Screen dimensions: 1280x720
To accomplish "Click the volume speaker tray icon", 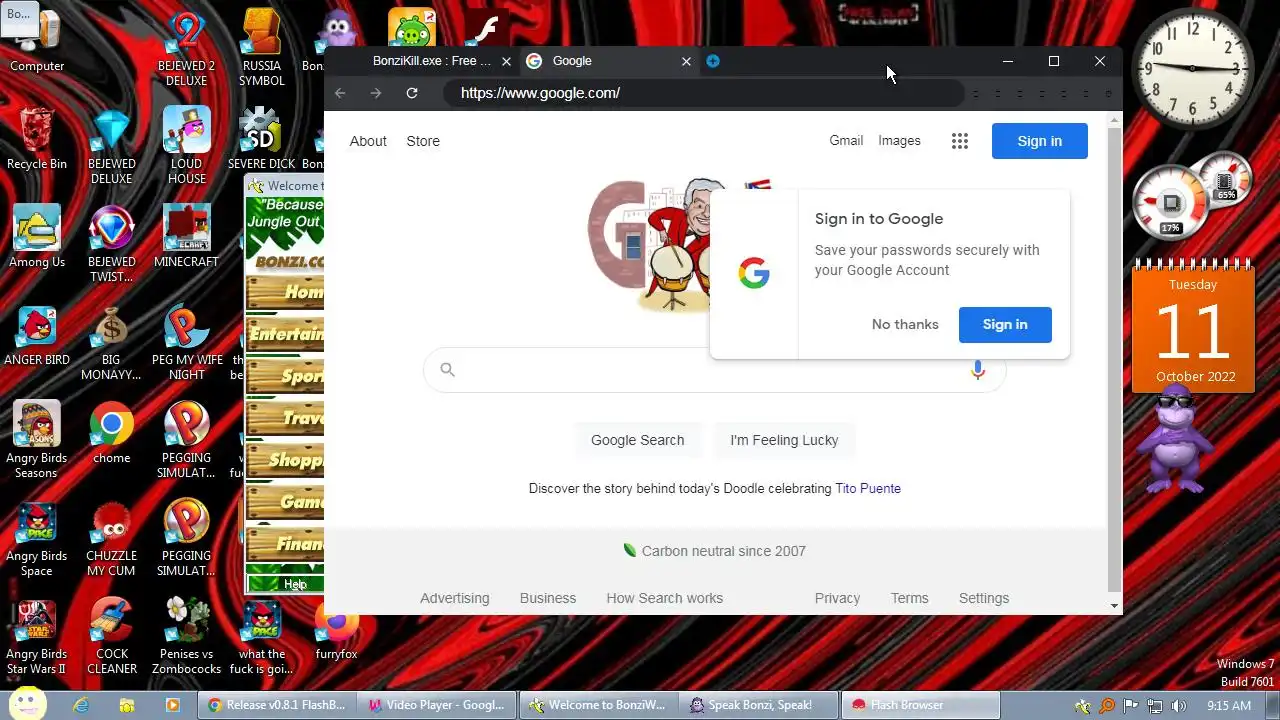I will tap(1178, 706).
